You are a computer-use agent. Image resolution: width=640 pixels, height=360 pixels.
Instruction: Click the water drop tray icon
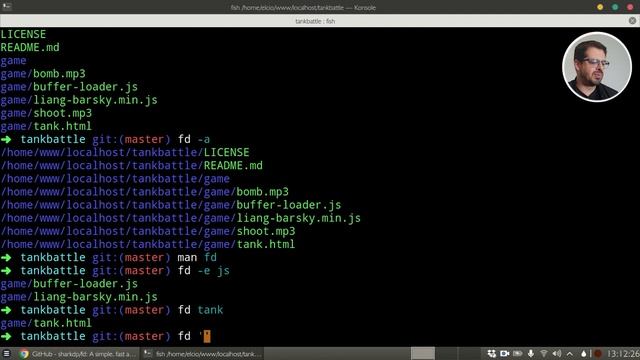coord(584,353)
